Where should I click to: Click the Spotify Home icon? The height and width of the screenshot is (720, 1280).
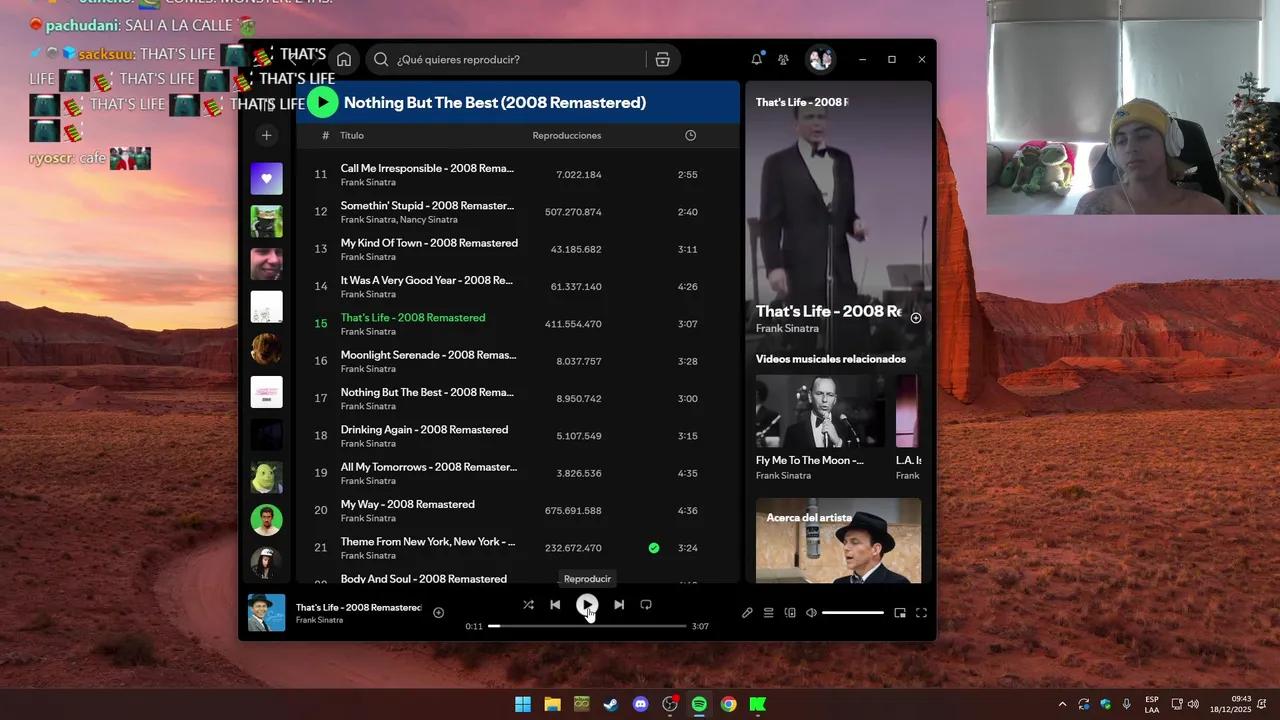pos(344,59)
